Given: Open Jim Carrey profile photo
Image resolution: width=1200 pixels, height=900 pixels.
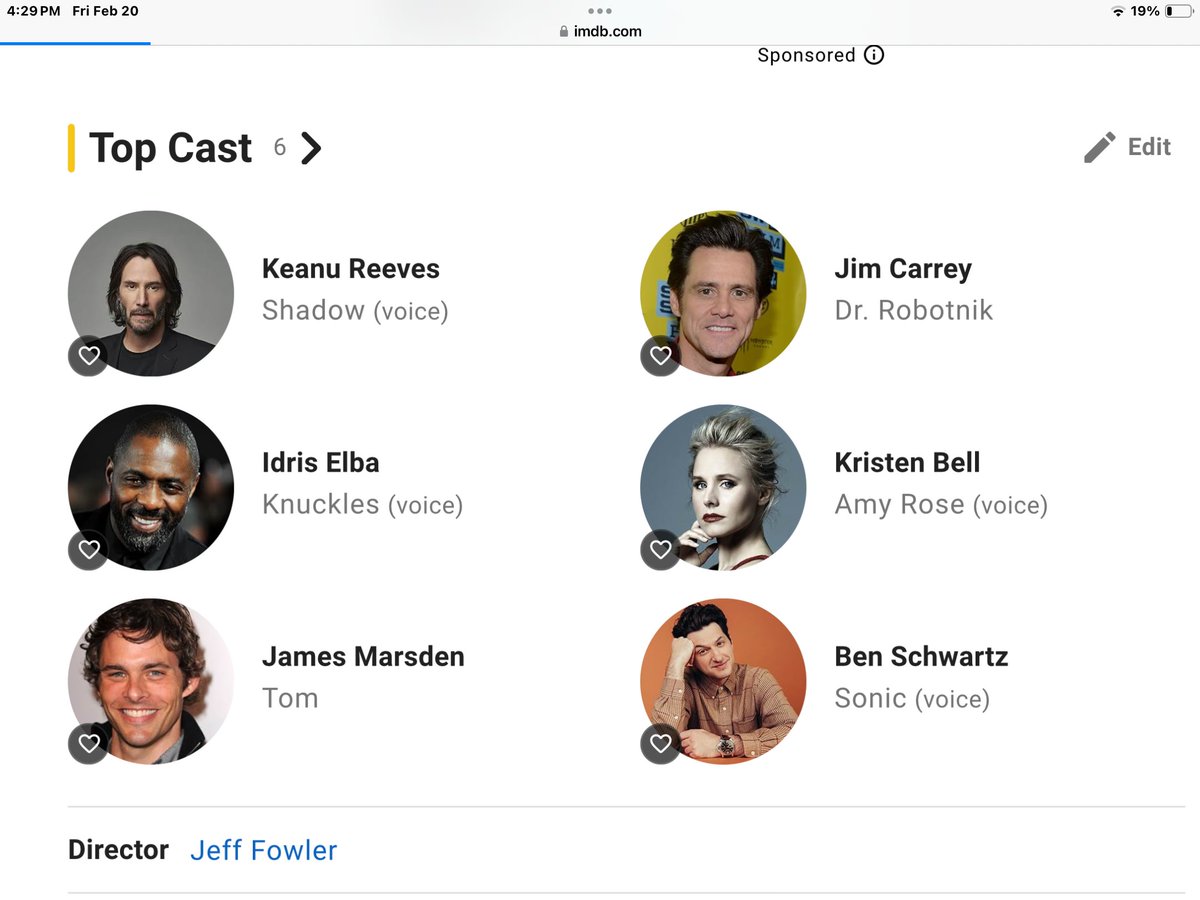Looking at the screenshot, I should [x=723, y=293].
